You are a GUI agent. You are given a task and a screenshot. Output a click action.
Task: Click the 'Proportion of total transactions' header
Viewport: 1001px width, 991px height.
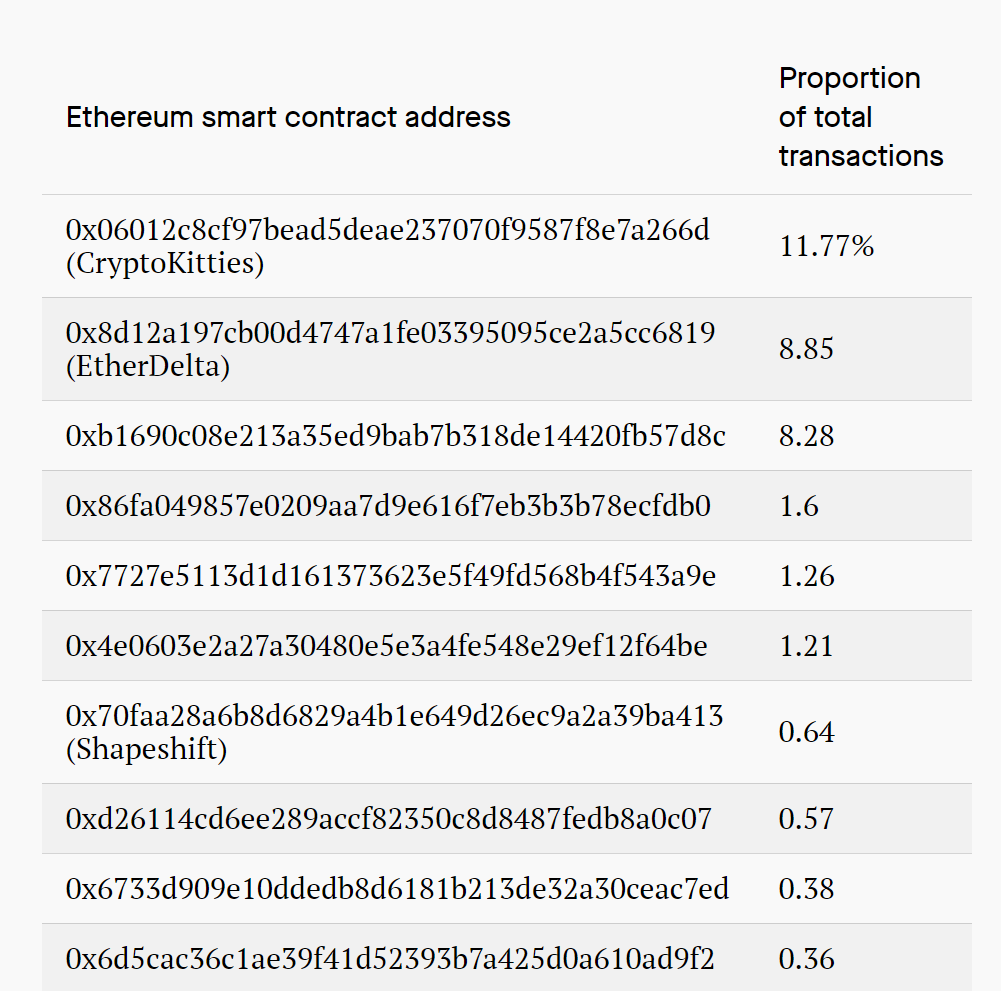(x=861, y=117)
